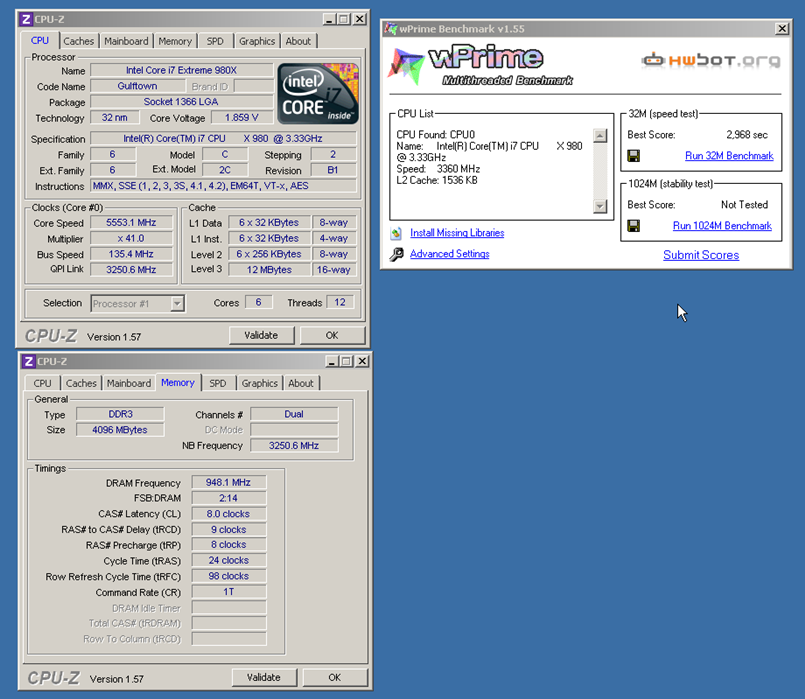Screen dimensions: 805x699
Task: Click the Core Speed value 5553.1 MHz
Action: pyautogui.click(x=131, y=223)
